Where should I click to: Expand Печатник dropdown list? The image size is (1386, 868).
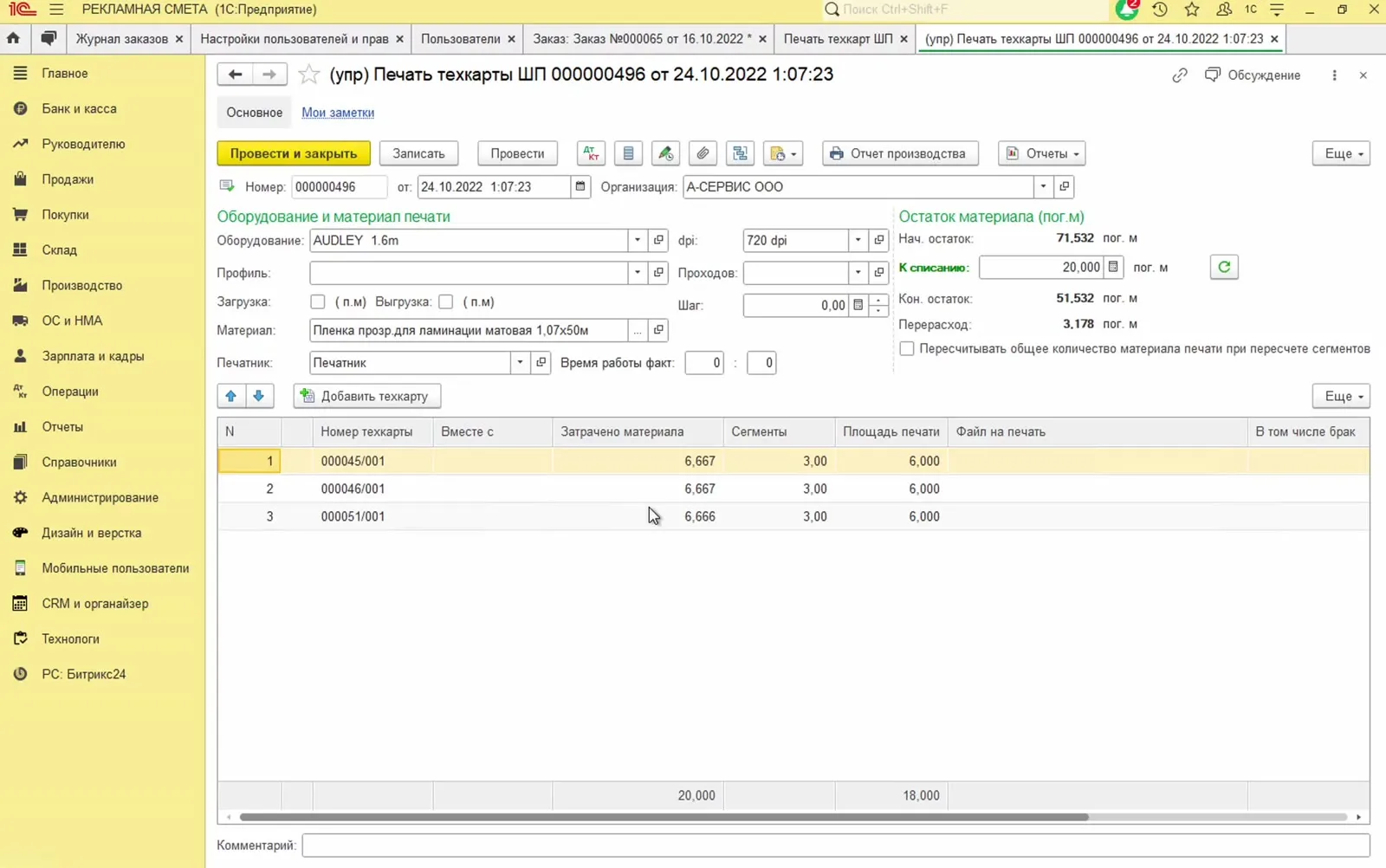520,362
